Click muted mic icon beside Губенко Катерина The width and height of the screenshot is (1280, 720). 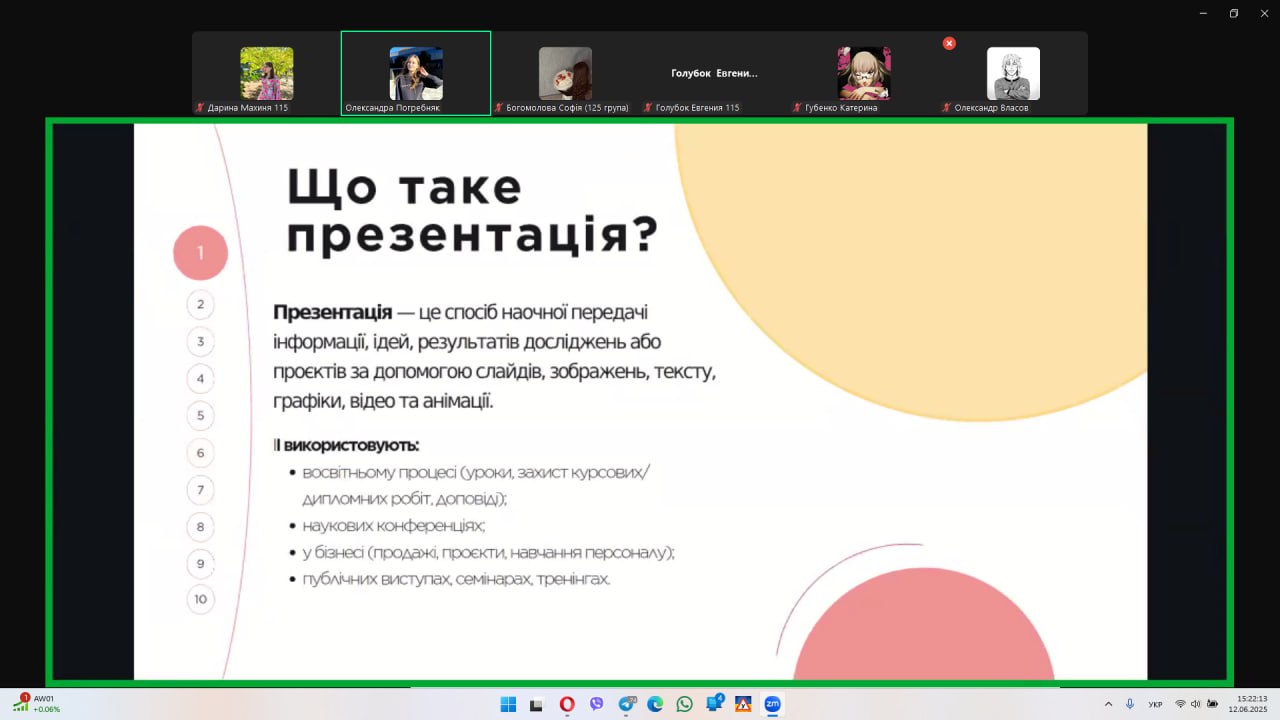tap(797, 107)
